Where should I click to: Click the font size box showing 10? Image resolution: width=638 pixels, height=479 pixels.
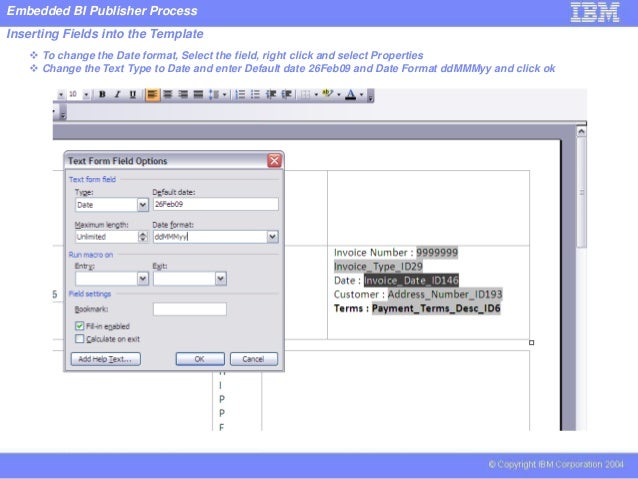(x=74, y=94)
